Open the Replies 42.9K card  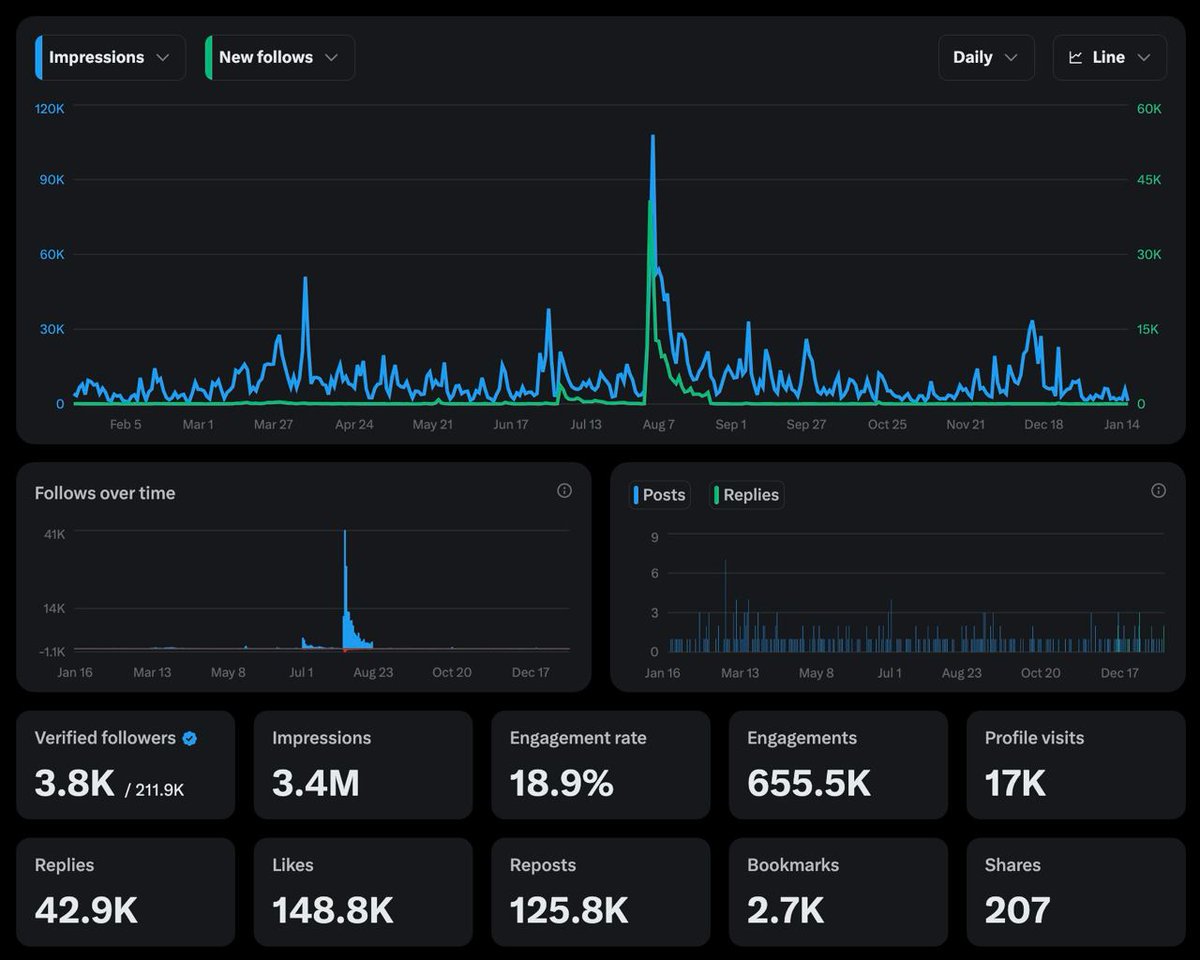click(126, 892)
